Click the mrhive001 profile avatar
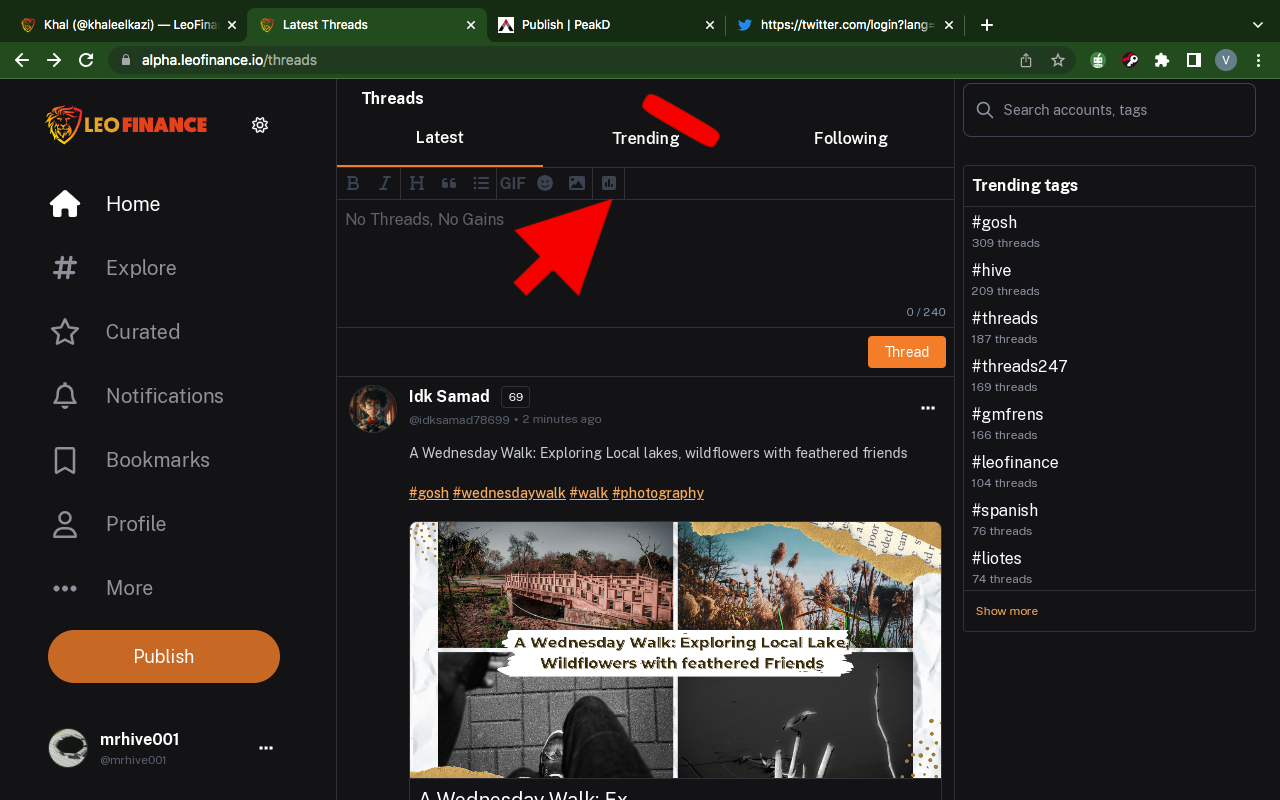The image size is (1280, 800). [68, 748]
